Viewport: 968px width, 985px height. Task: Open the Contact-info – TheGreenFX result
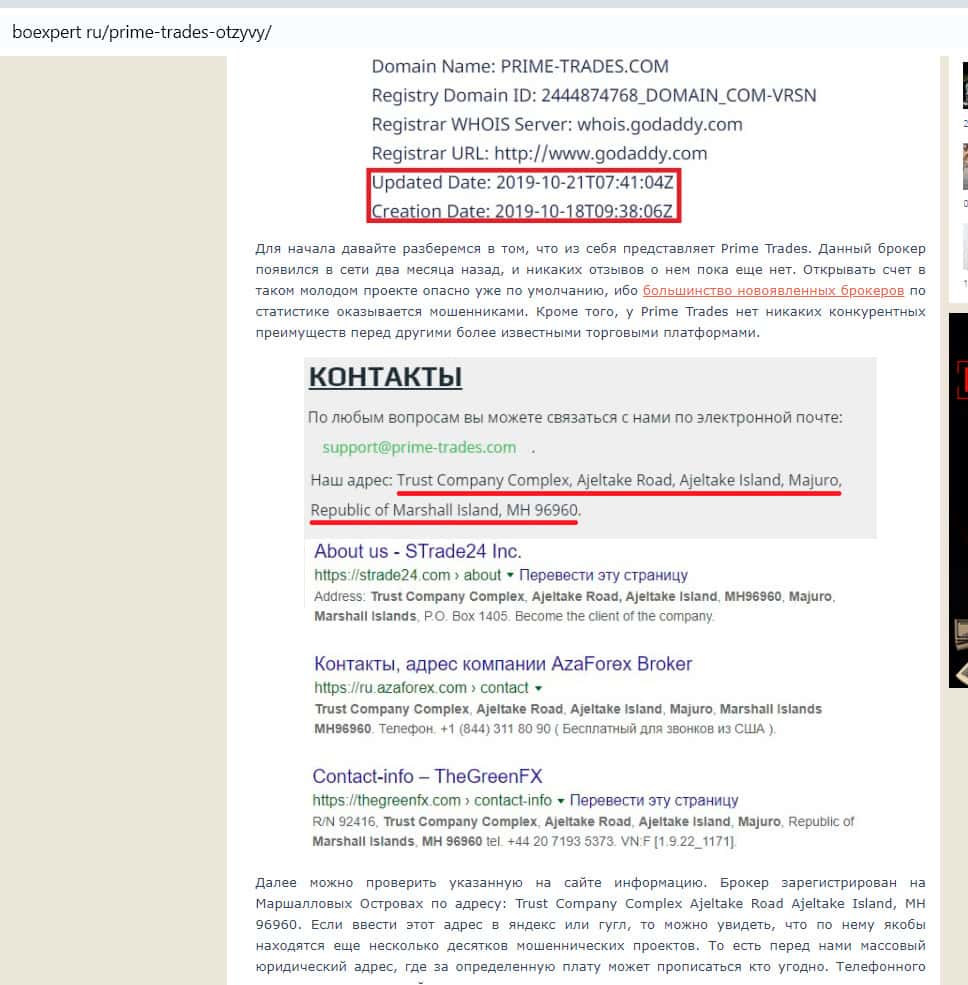pyautogui.click(x=427, y=776)
